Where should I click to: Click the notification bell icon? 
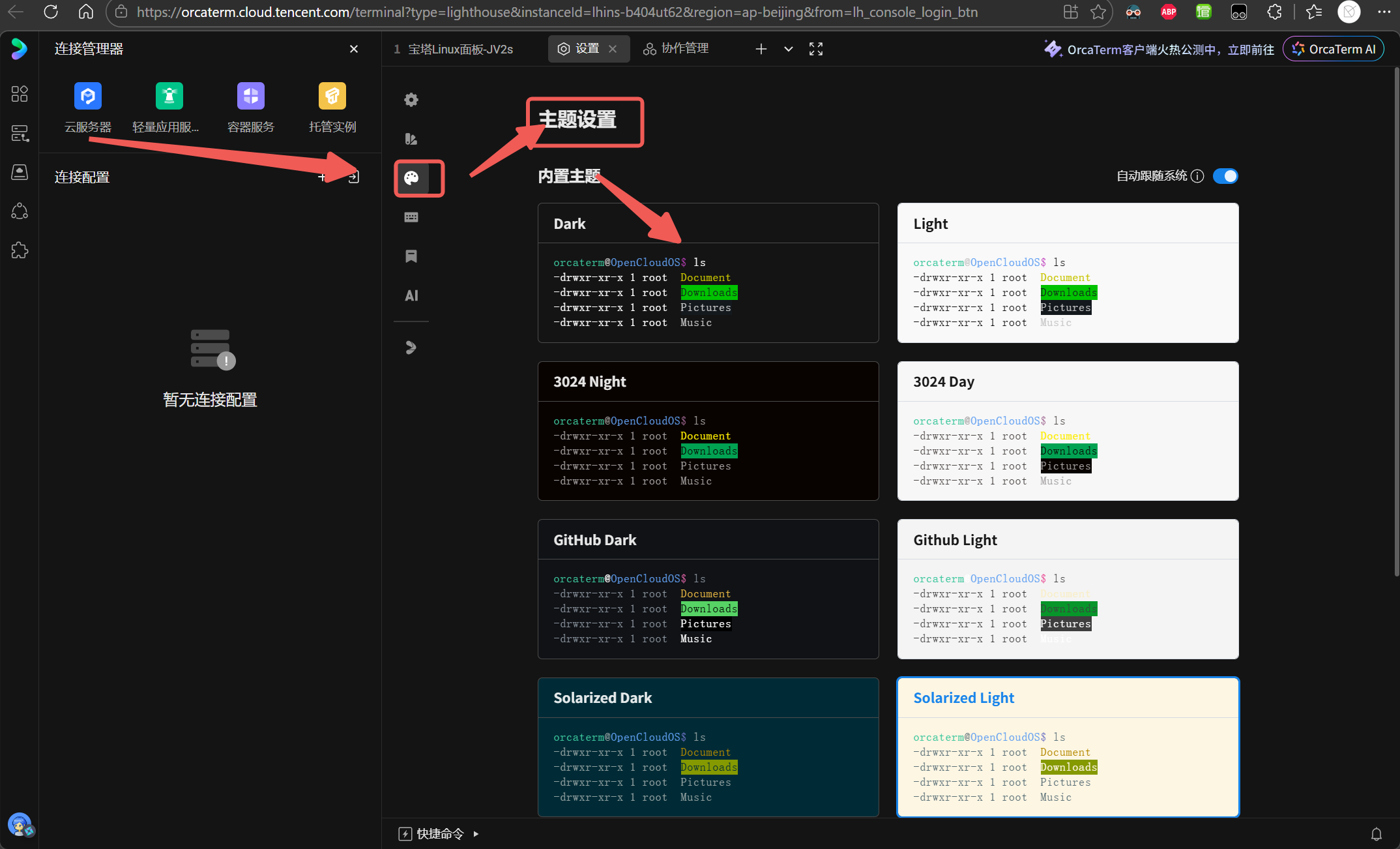pos(1376,833)
